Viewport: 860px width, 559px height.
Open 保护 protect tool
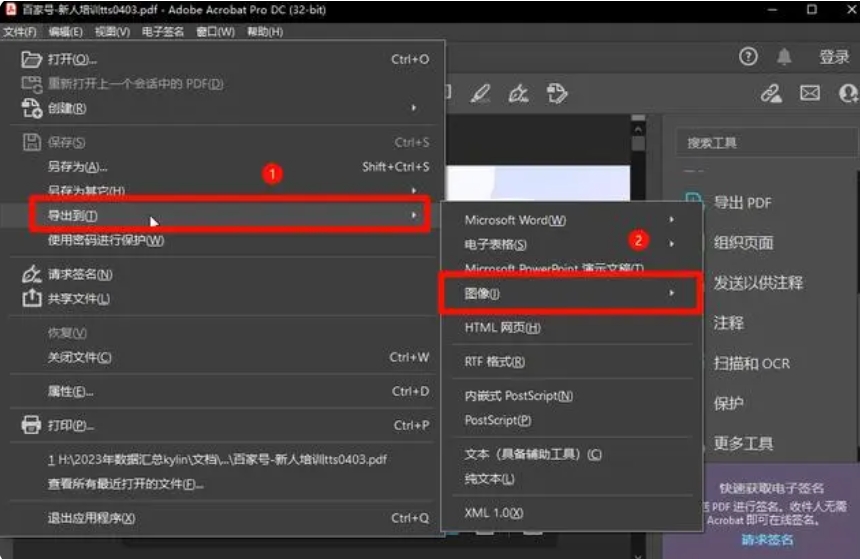click(x=728, y=403)
